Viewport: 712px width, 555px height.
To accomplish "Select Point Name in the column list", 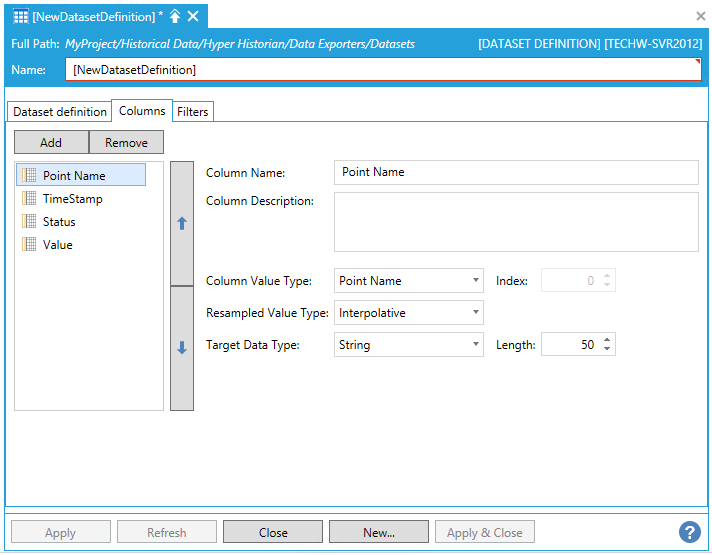I will click(x=74, y=176).
